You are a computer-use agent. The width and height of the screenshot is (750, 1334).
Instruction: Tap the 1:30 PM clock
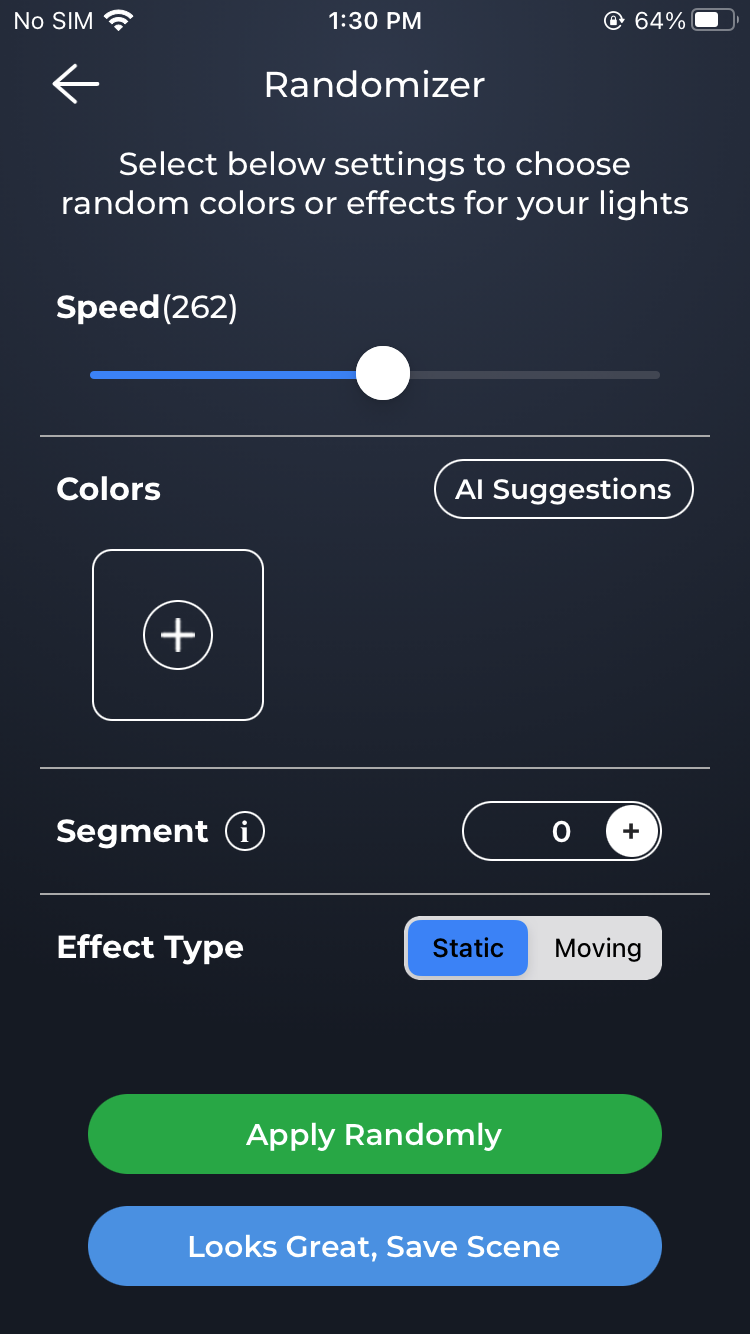(x=375, y=20)
